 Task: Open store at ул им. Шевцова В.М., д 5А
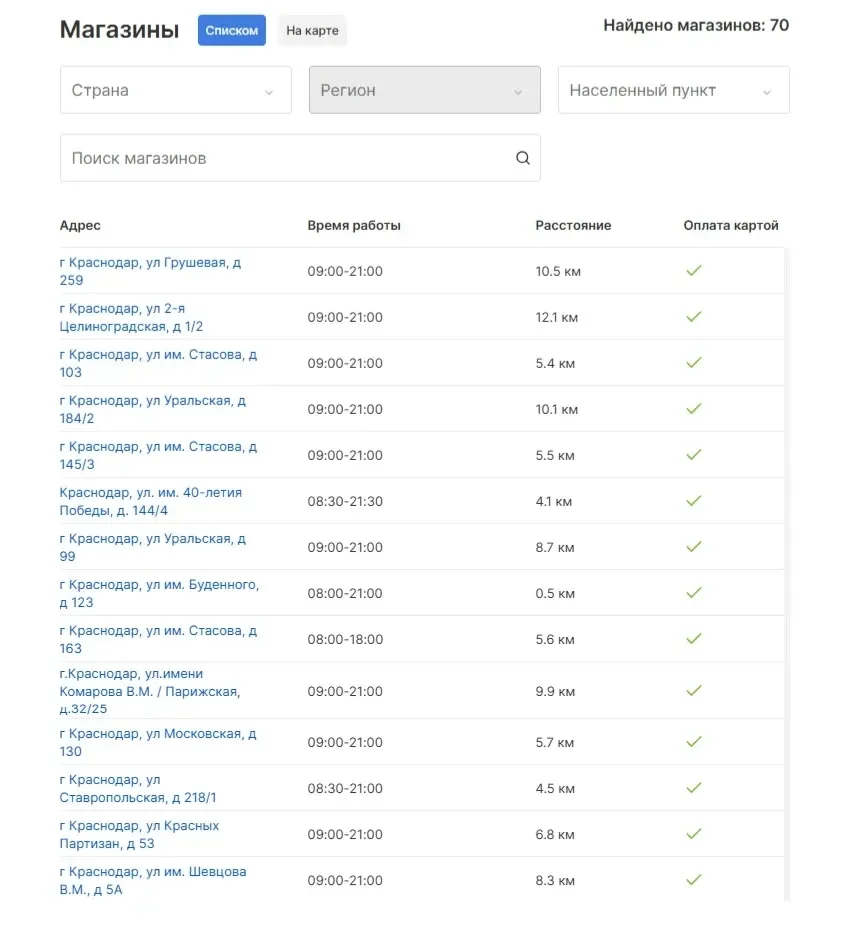coord(153,880)
